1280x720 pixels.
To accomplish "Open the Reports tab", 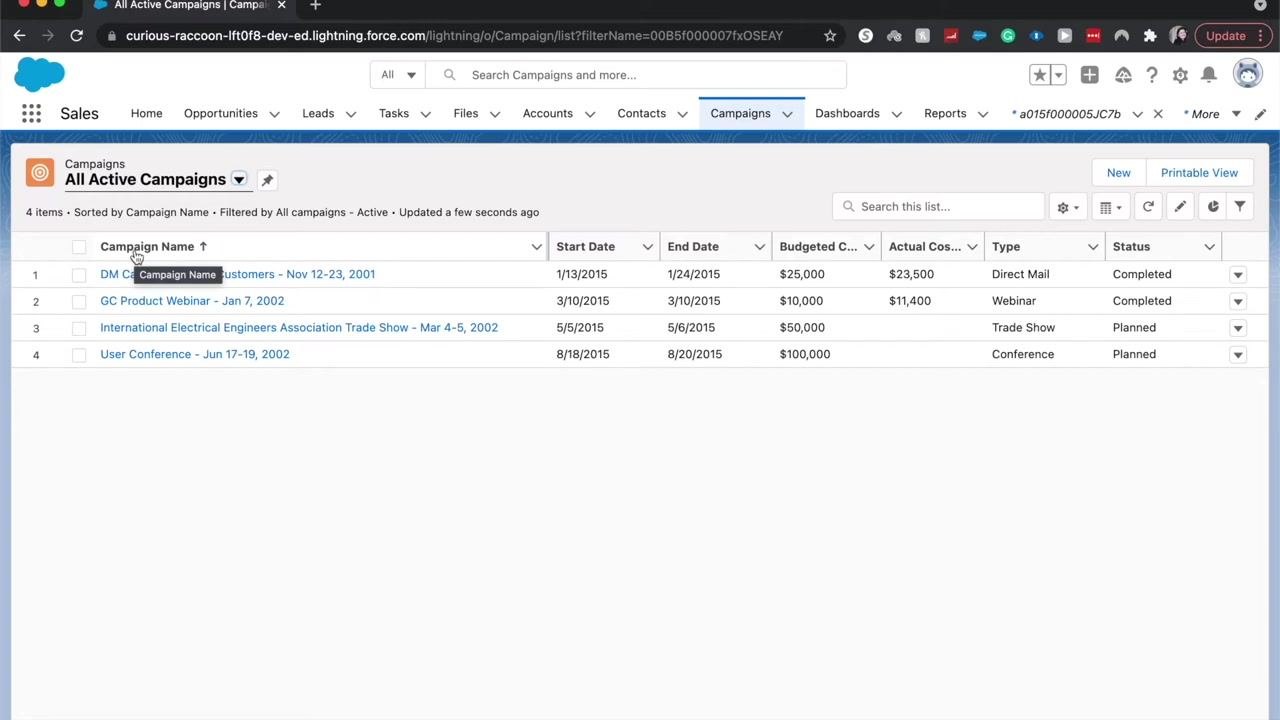I will [x=945, y=114].
